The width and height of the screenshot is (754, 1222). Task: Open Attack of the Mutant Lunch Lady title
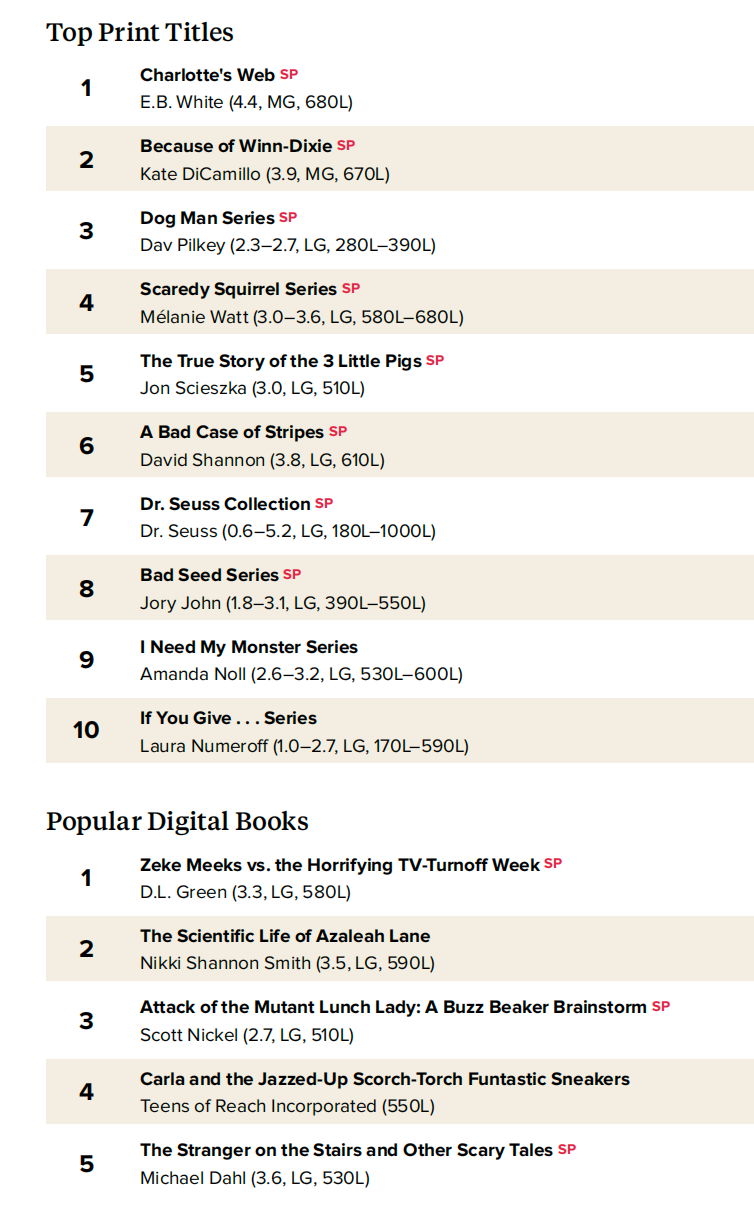coord(393,1007)
